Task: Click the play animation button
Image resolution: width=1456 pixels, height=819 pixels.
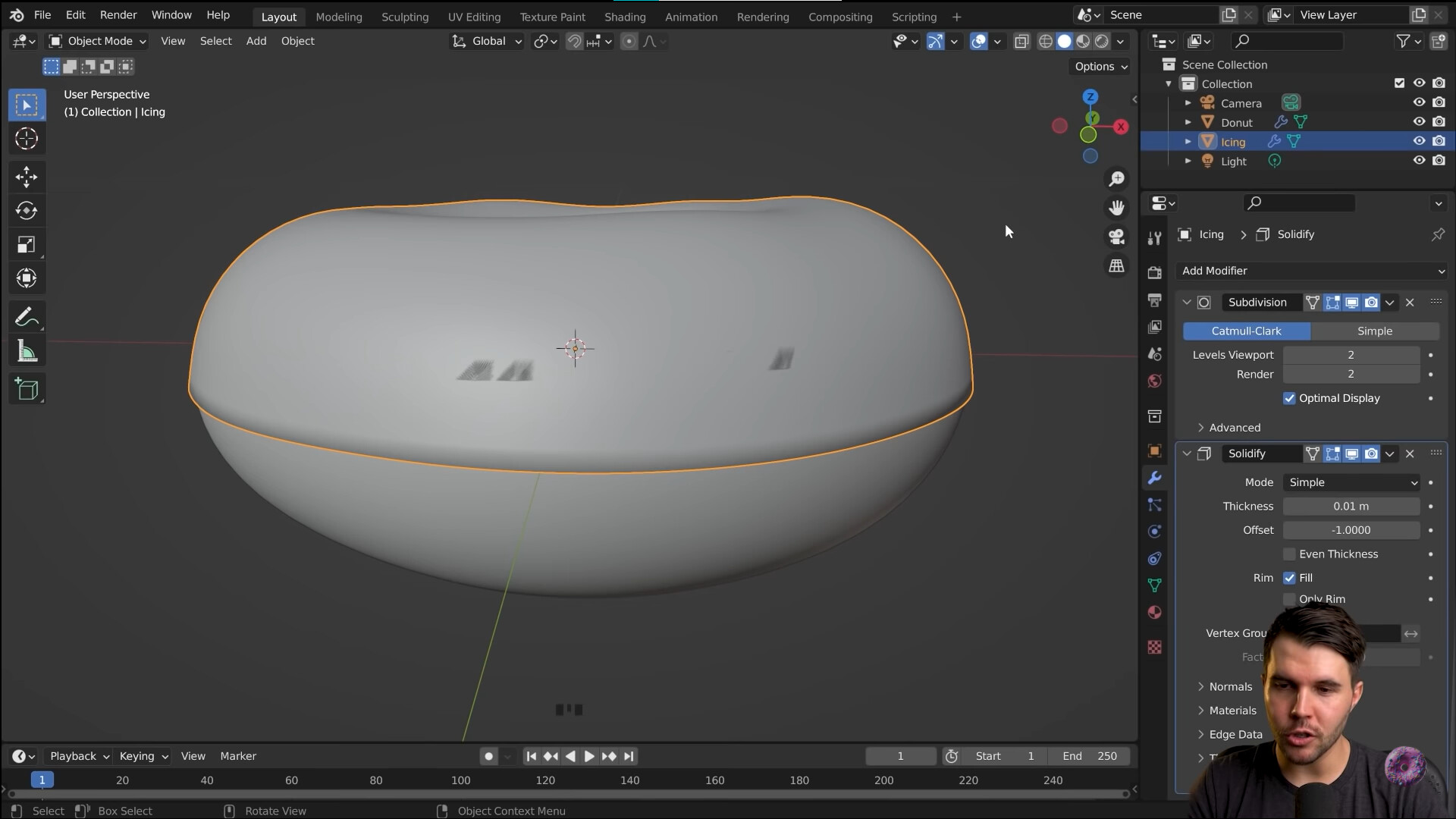Action: (x=589, y=757)
